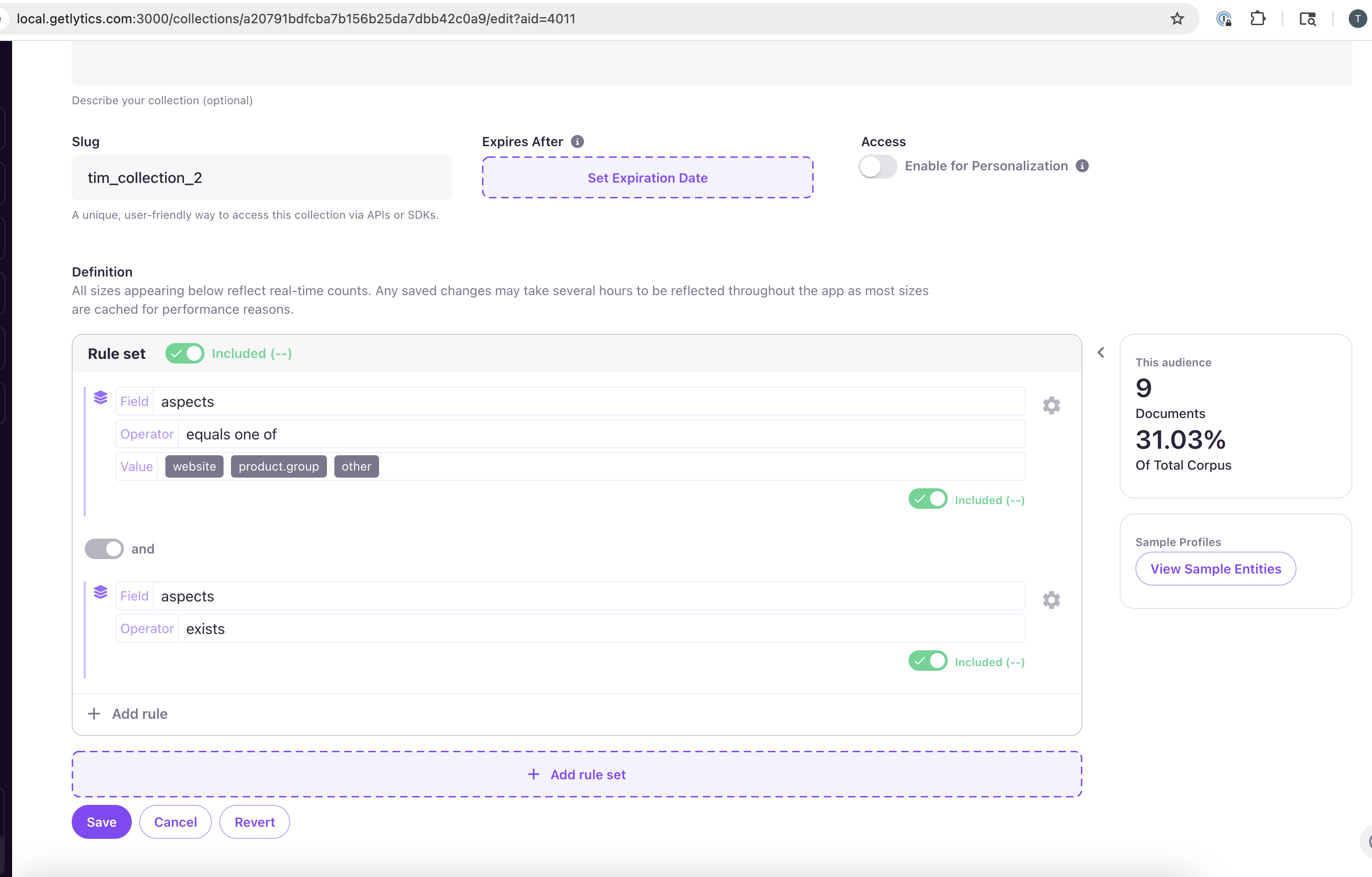Open the tab search icon in toolbar

[x=1307, y=19]
